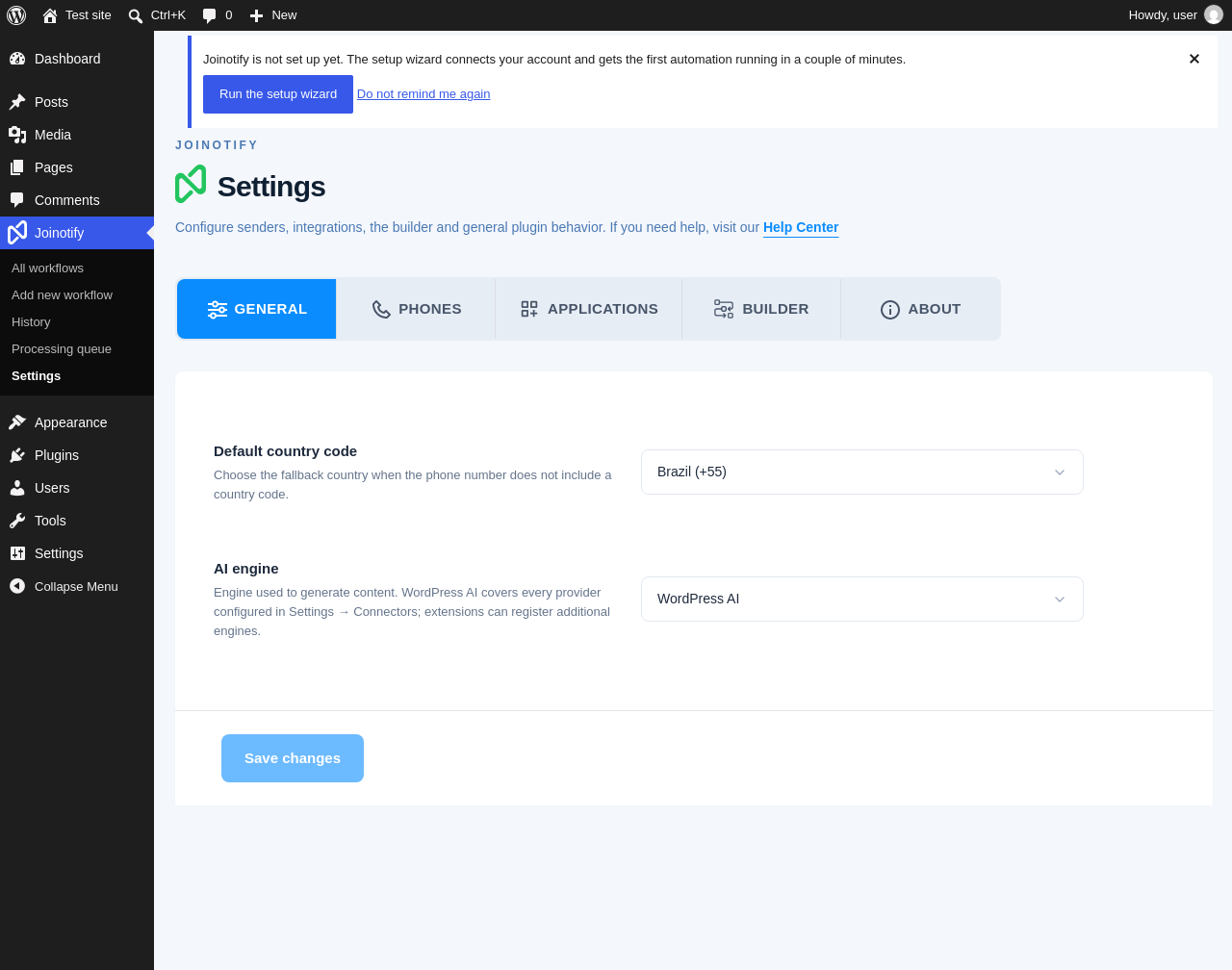Switch to the Phones tab
This screenshot has width=1232, height=970.
pos(416,309)
